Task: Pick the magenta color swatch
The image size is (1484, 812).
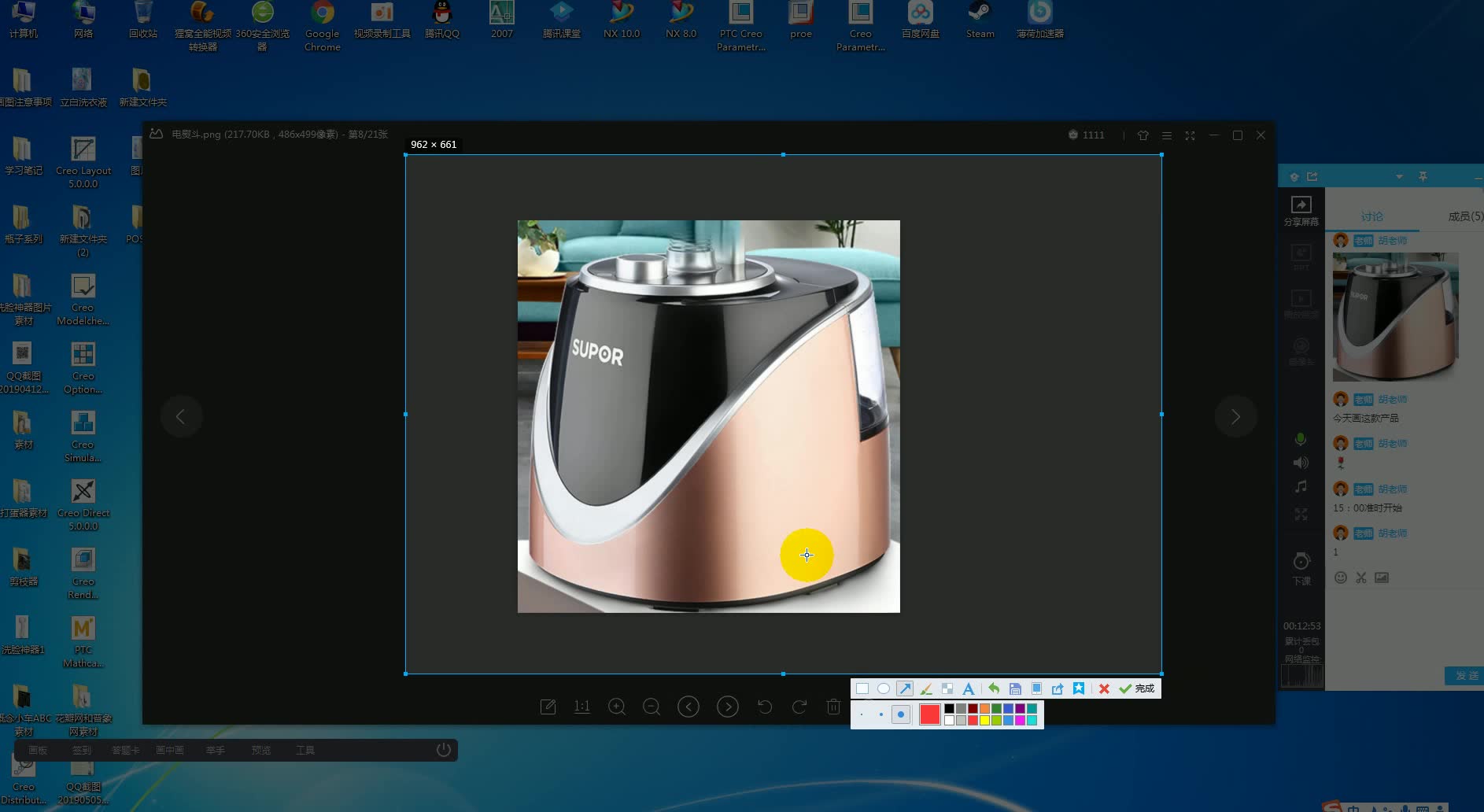Action: 1020,720
